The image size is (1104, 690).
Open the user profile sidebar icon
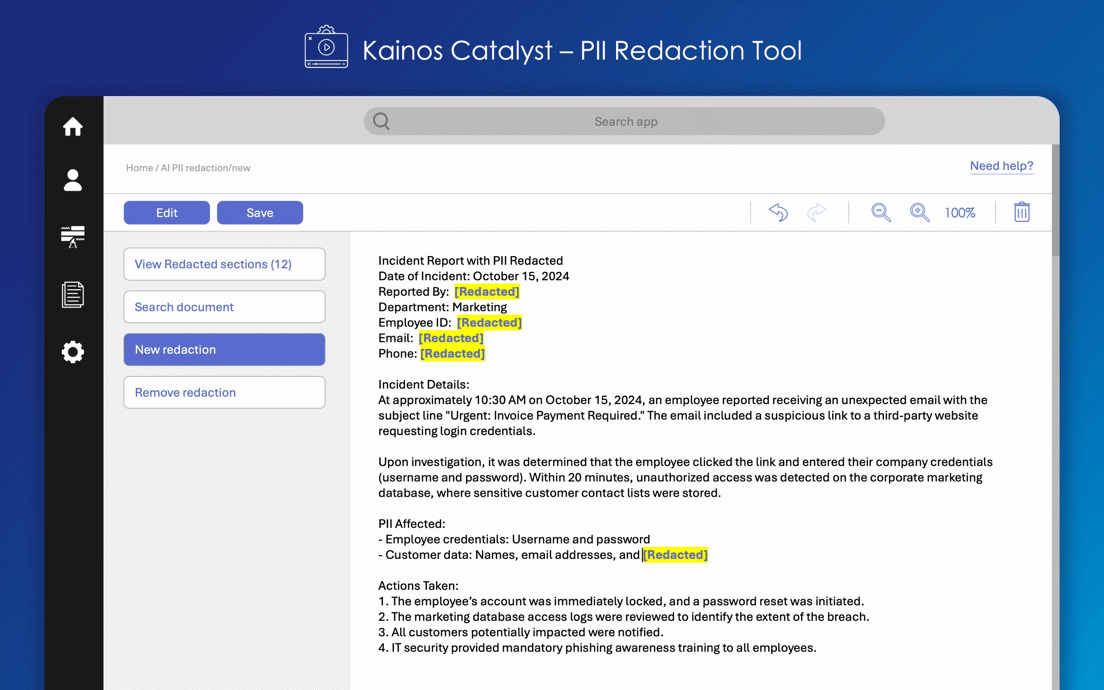click(x=73, y=180)
